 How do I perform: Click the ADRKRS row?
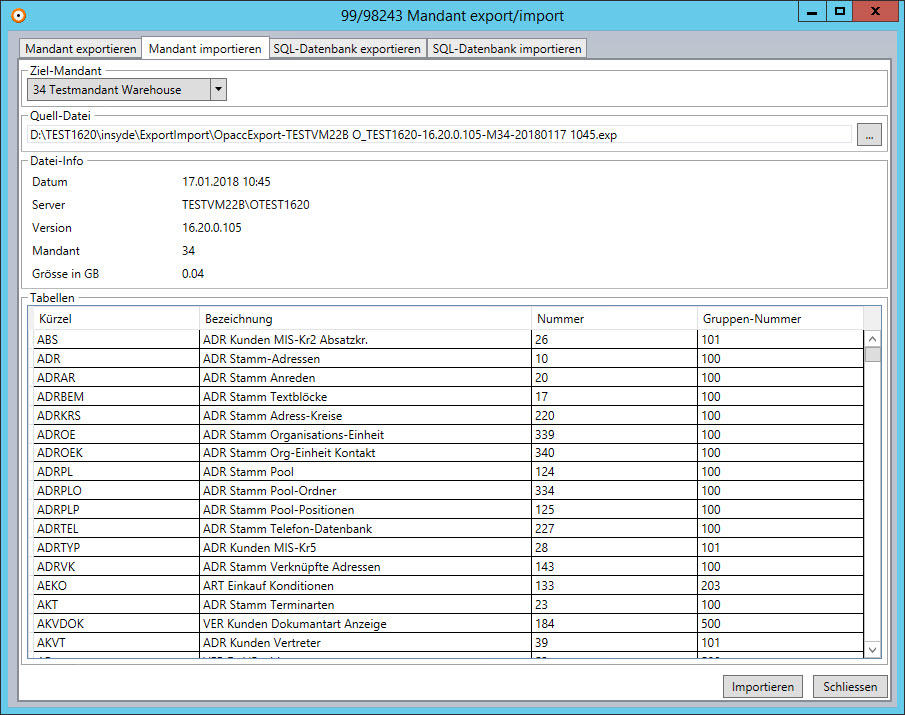point(448,415)
